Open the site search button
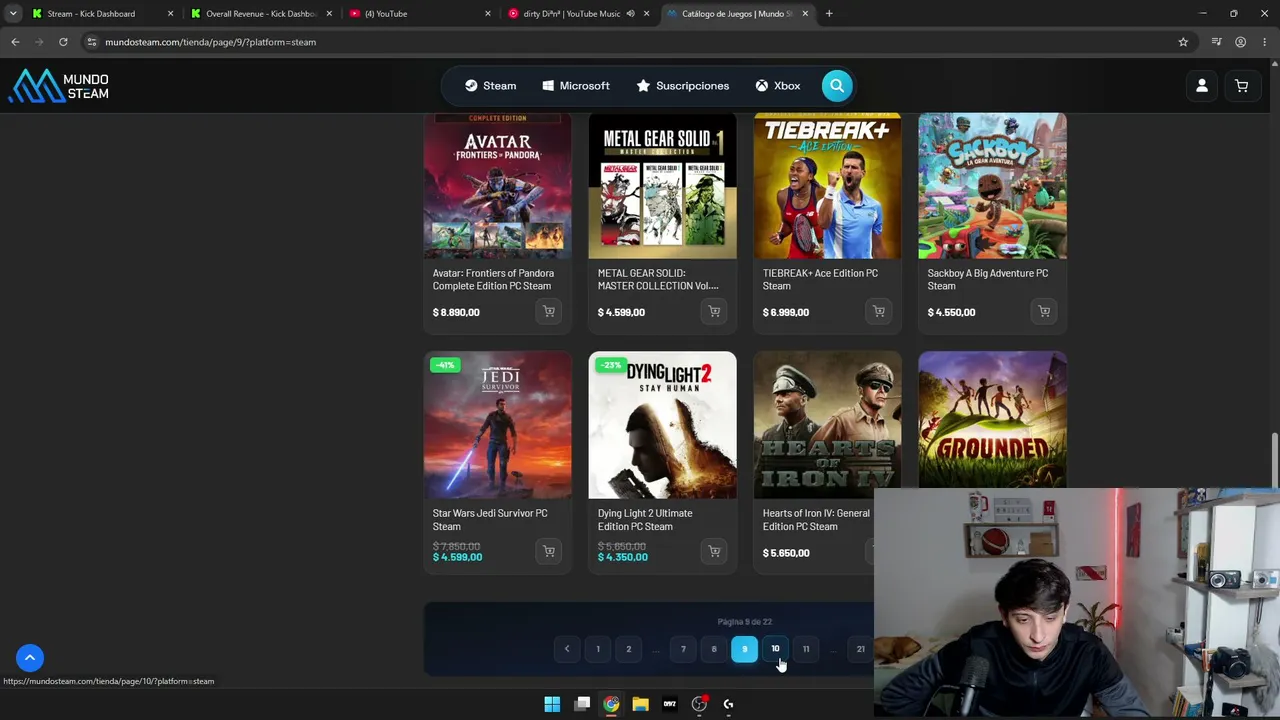This screenshot has height=720, width=1280. point(837,85)
